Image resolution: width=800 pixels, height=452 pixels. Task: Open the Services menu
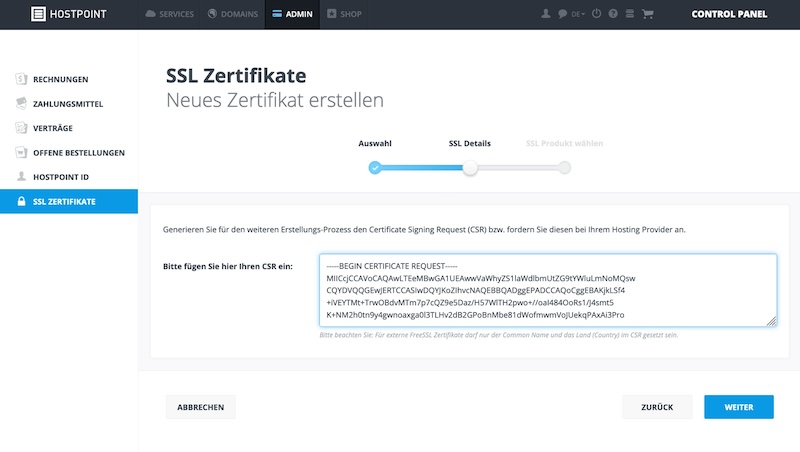pyautogui.click(x=170, y=14)
